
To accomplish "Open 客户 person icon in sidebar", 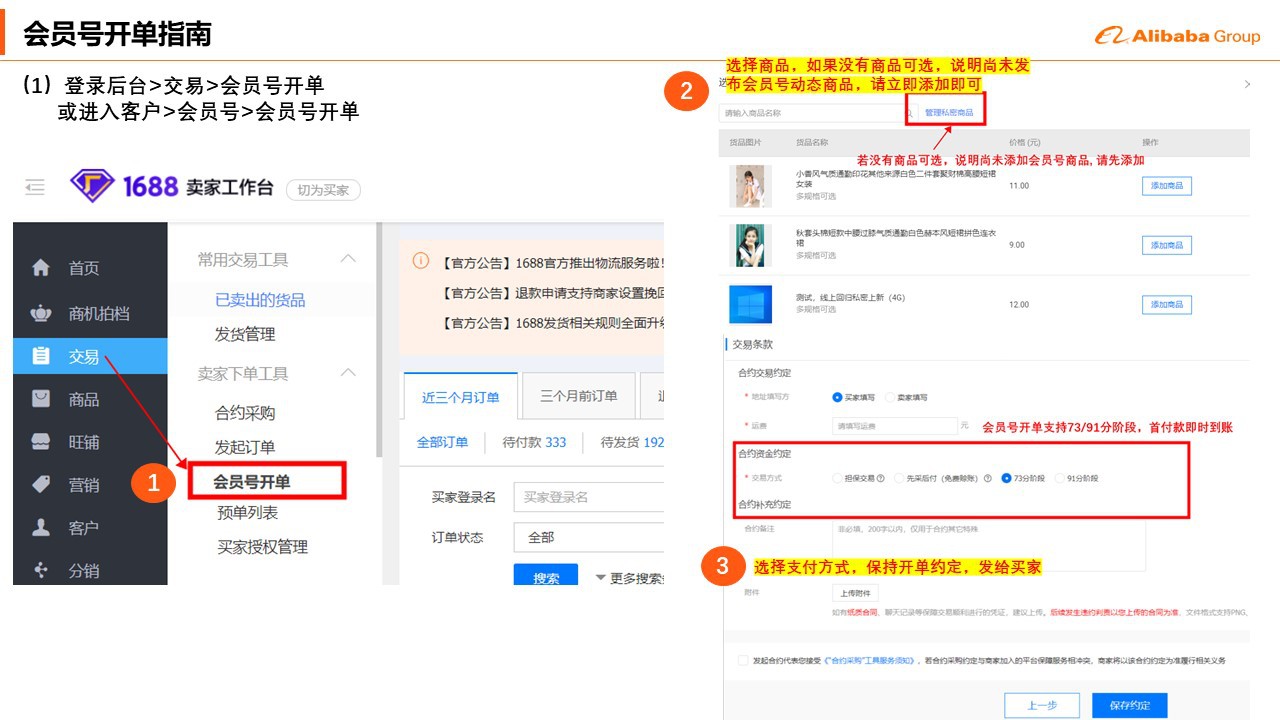I will [41, 528].
